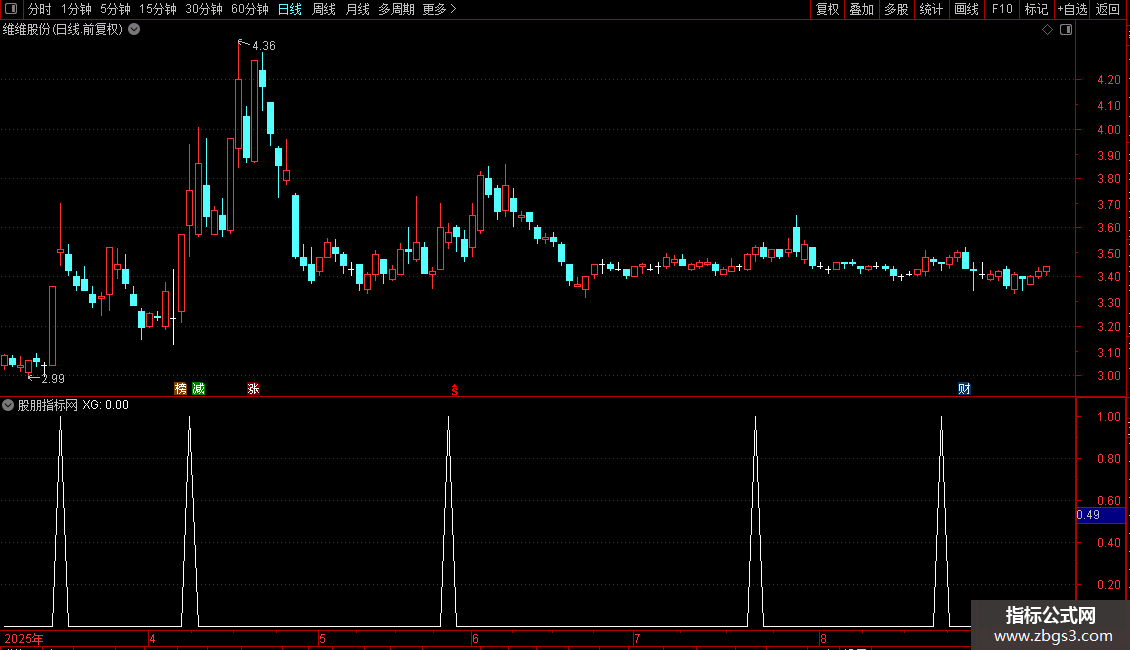Switch to 1分钟 period

pos(76,9)
